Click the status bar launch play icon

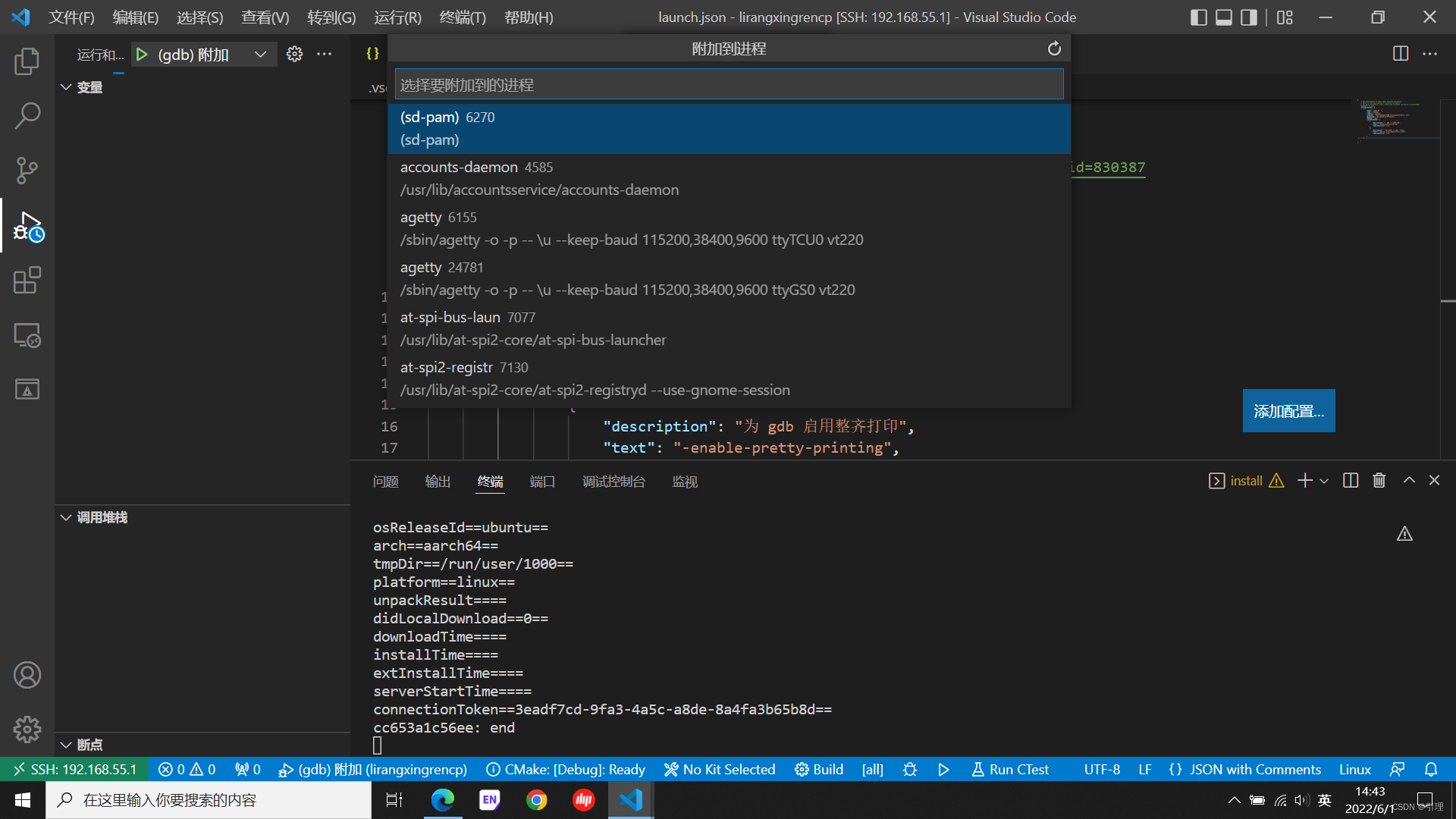(x=943, y=770)
